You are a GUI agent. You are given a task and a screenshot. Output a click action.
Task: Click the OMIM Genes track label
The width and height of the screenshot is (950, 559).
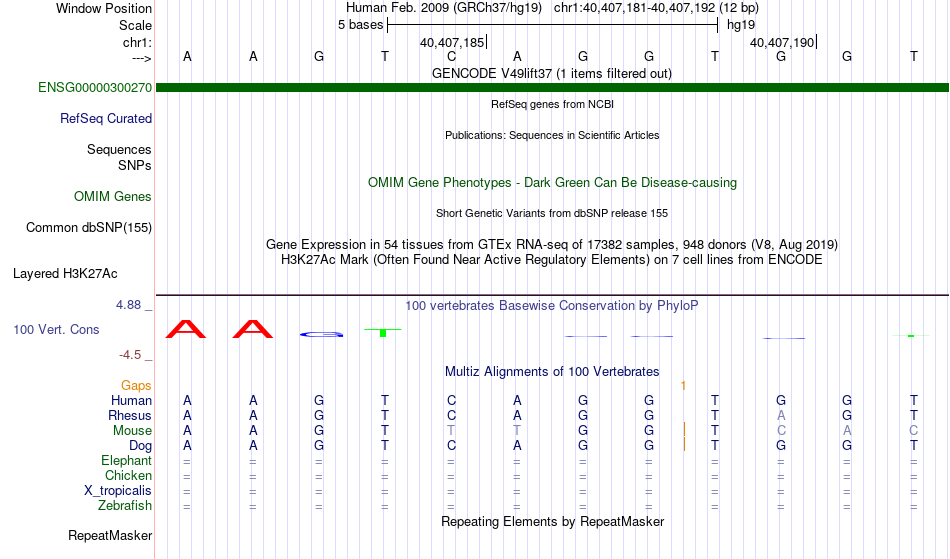[x=112, y=196]
